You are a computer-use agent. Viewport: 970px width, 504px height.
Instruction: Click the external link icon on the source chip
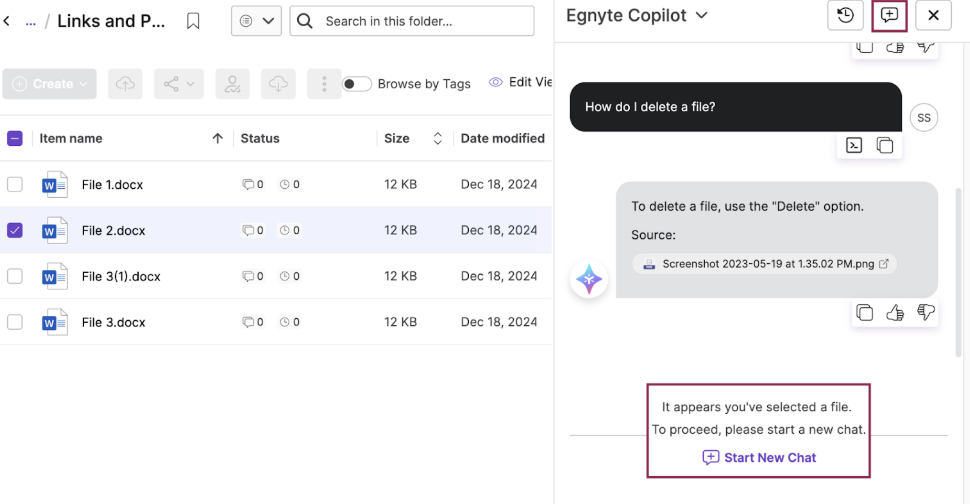click(884, 263)
